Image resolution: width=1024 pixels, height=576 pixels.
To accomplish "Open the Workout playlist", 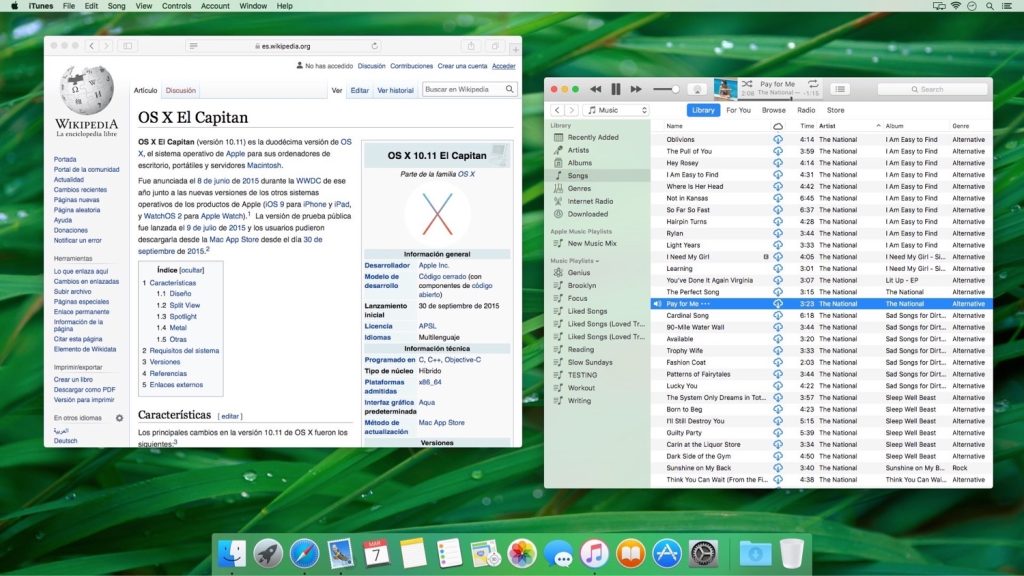I will pyautogui.click(x=581, y=387).
